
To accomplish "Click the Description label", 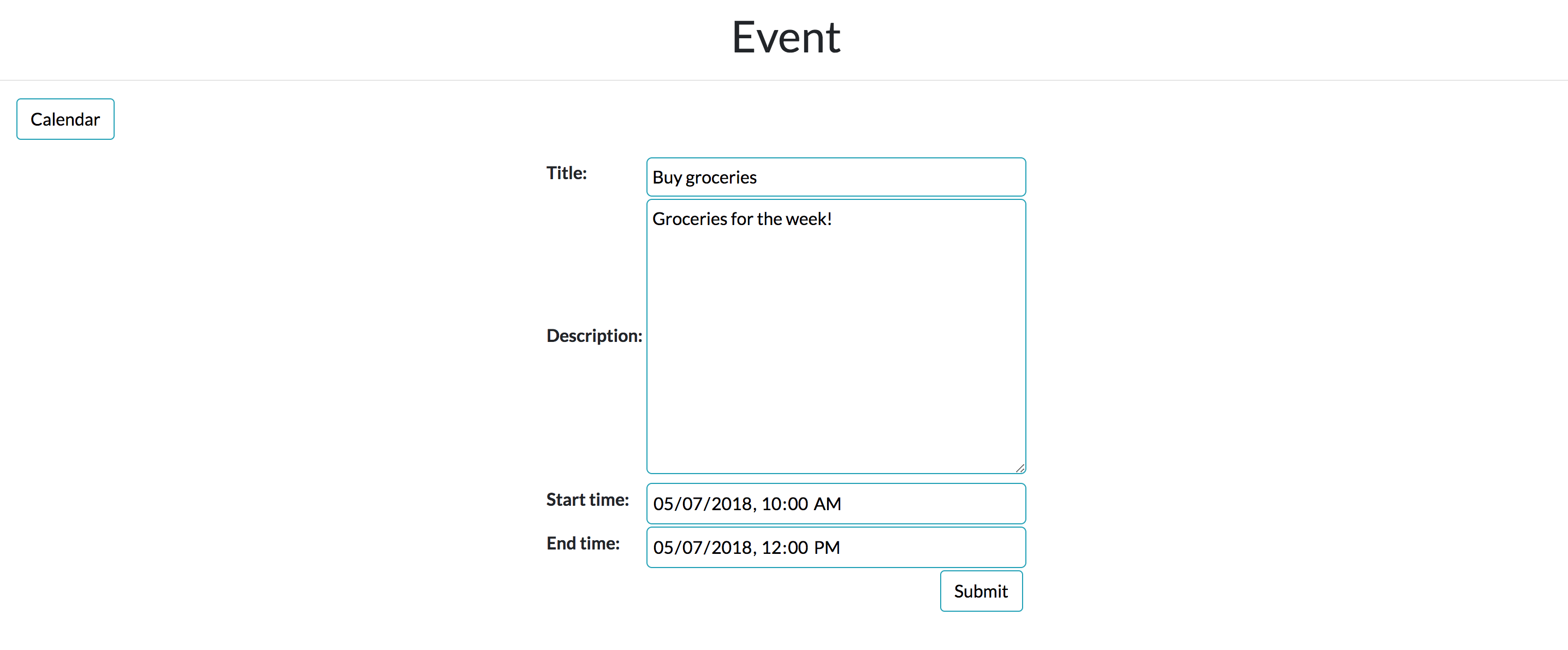I will pyautogui.click(x=593, y=336).
